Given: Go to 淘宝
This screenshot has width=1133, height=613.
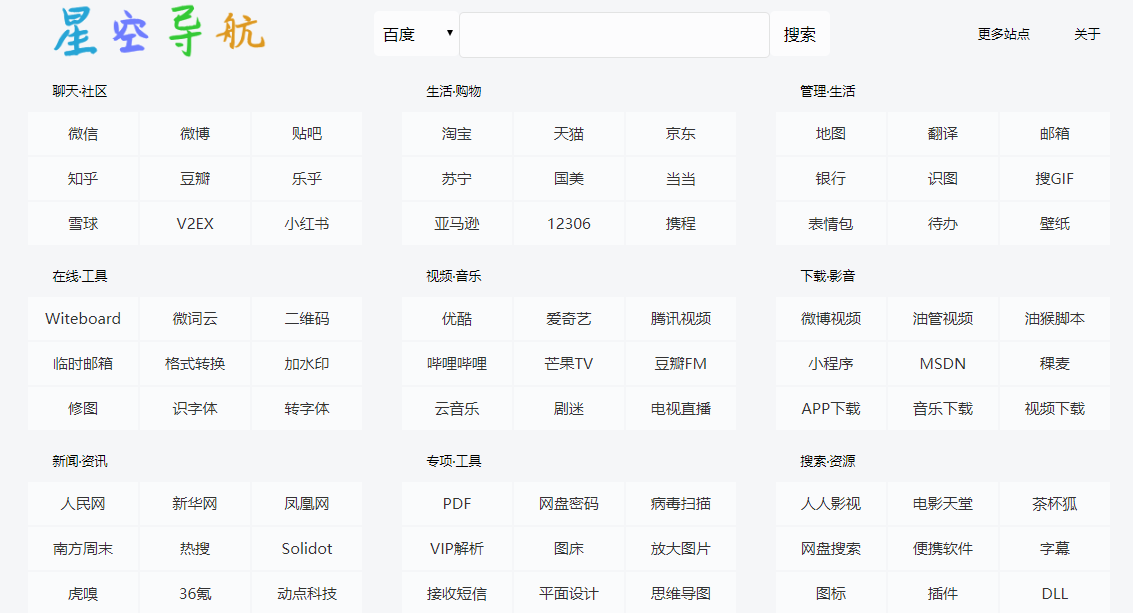Looking at the screenshot, I should coord(457,134).
